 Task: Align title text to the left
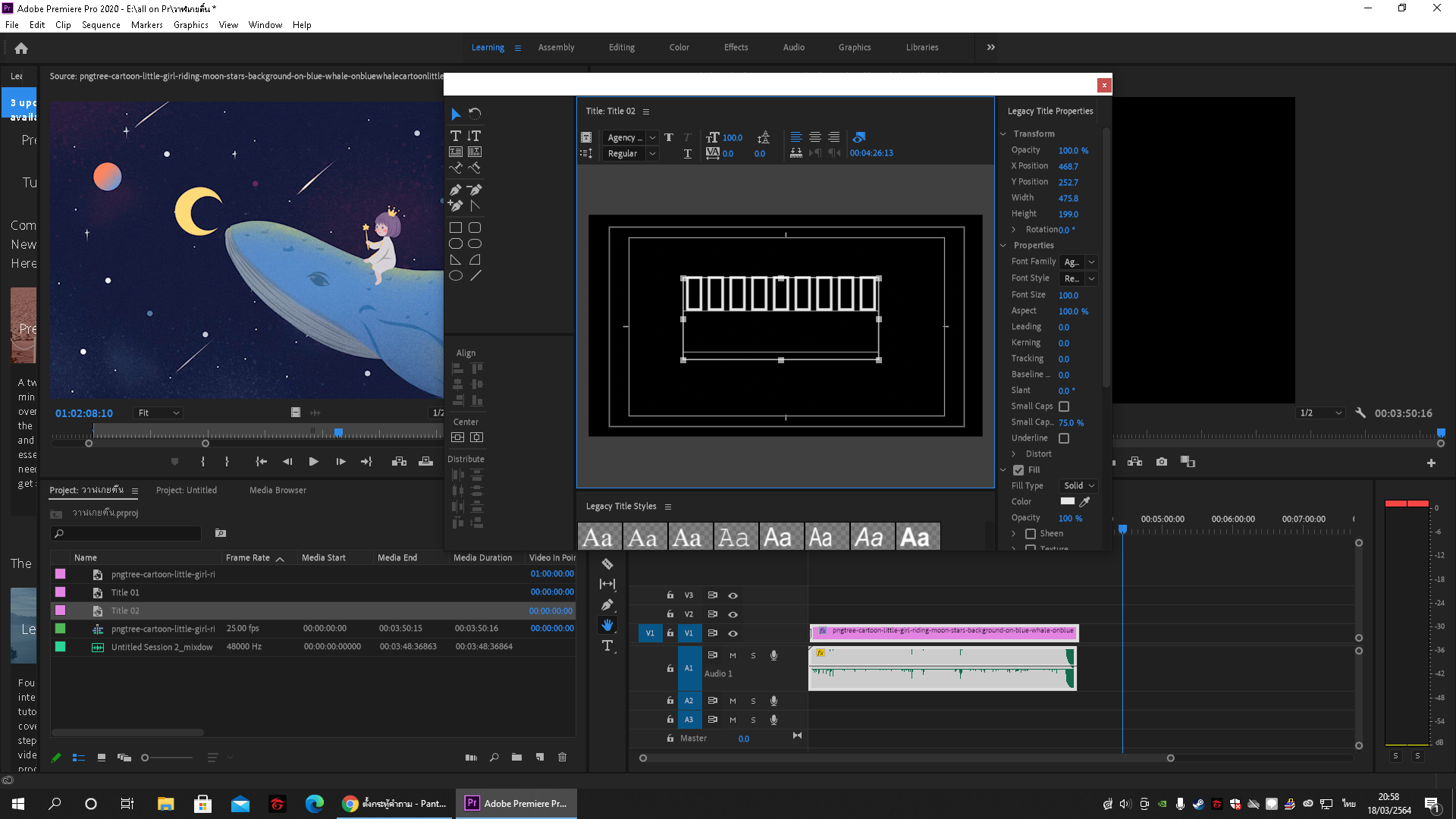(x=796, y=137)
